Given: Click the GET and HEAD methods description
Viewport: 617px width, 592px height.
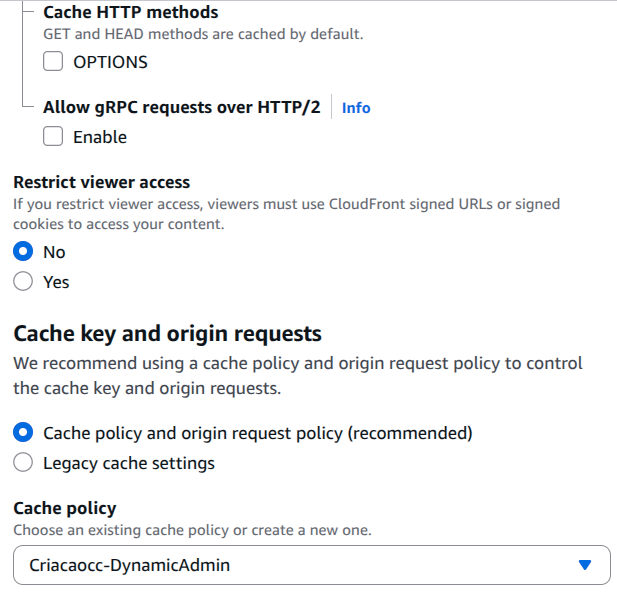Looking at the screenshot, I should [203, 34].
